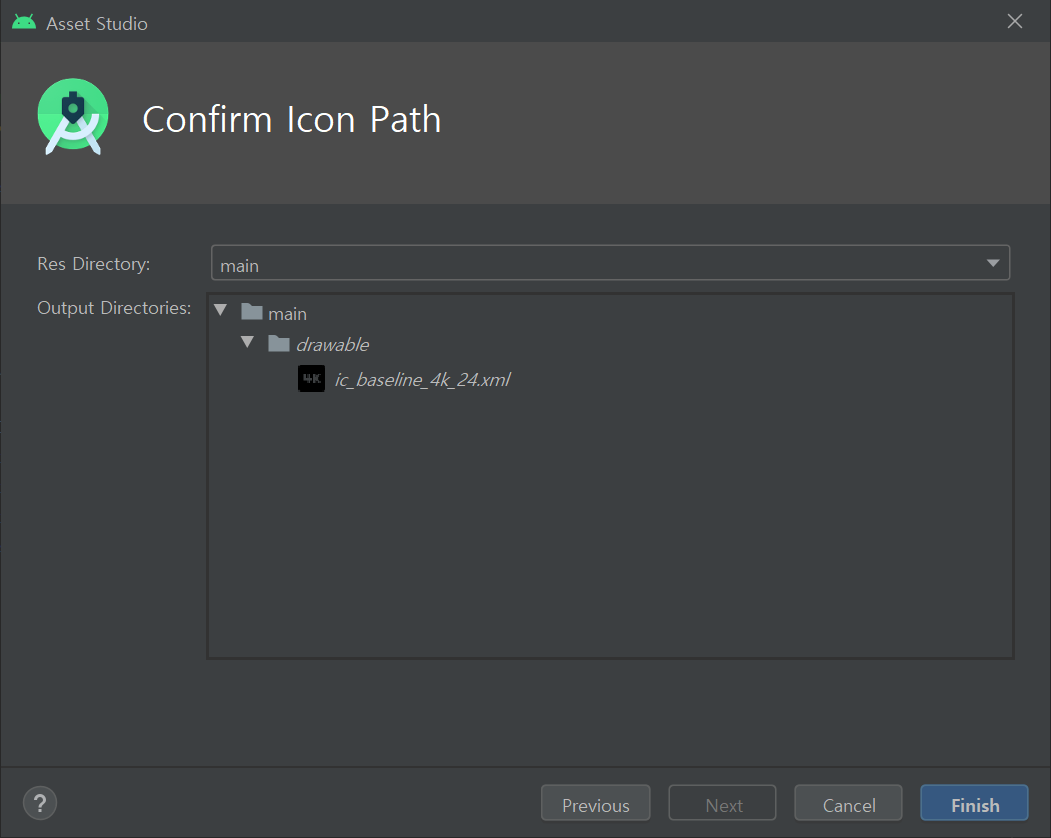
Task: Click the disabled Next button
Action: point(723,804)
